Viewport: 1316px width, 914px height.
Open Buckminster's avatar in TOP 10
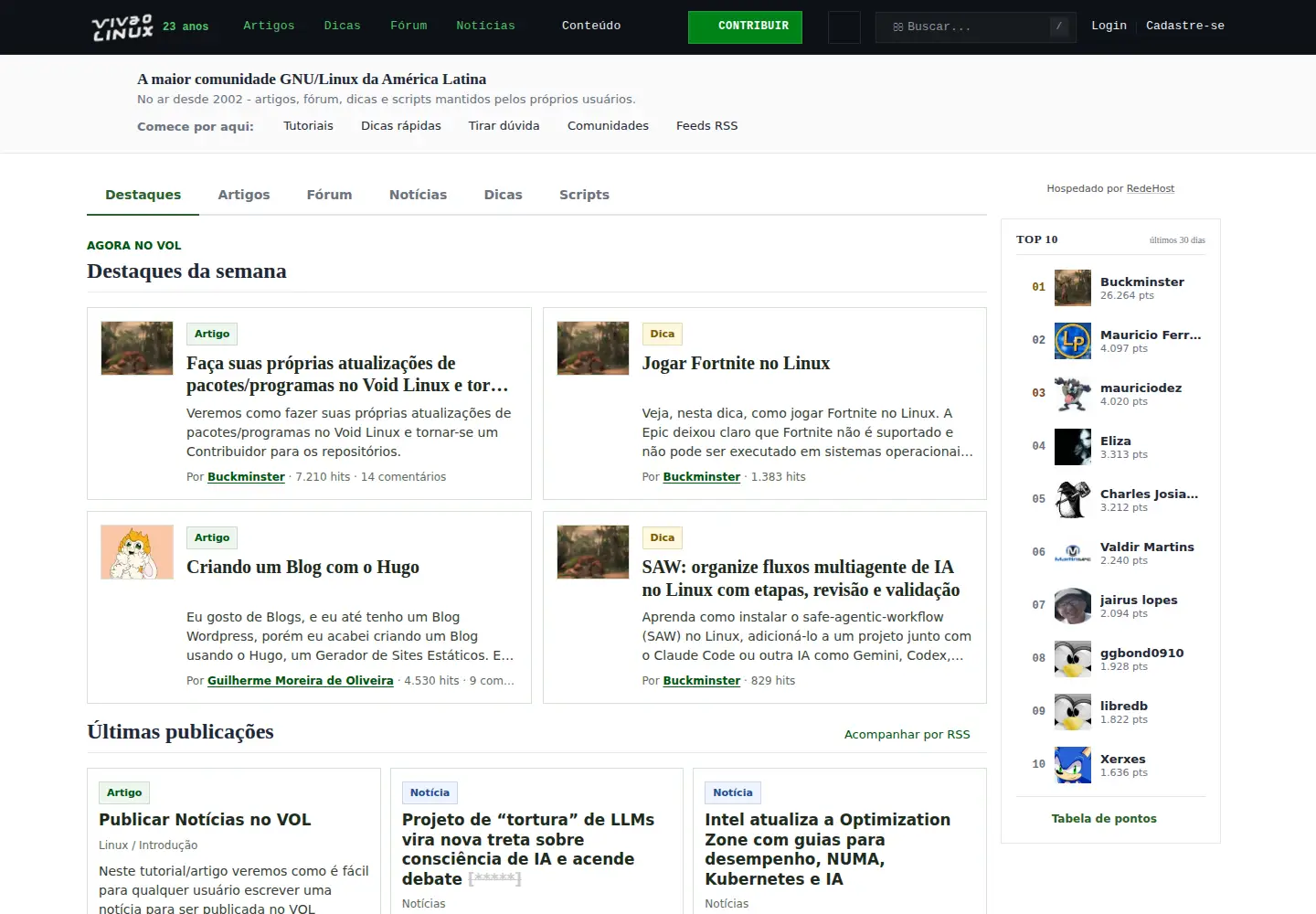pos(1073,288)
